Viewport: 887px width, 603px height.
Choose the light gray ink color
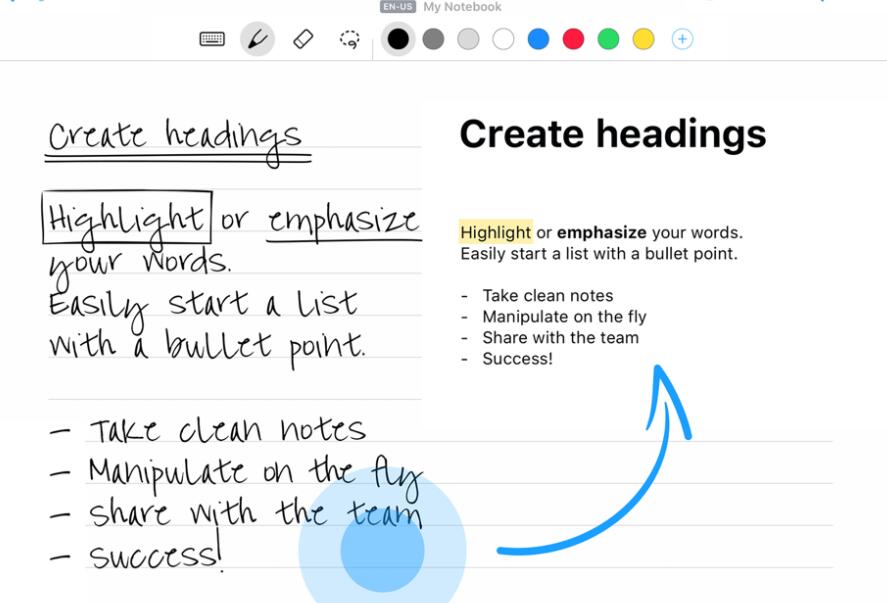point(468,39)
